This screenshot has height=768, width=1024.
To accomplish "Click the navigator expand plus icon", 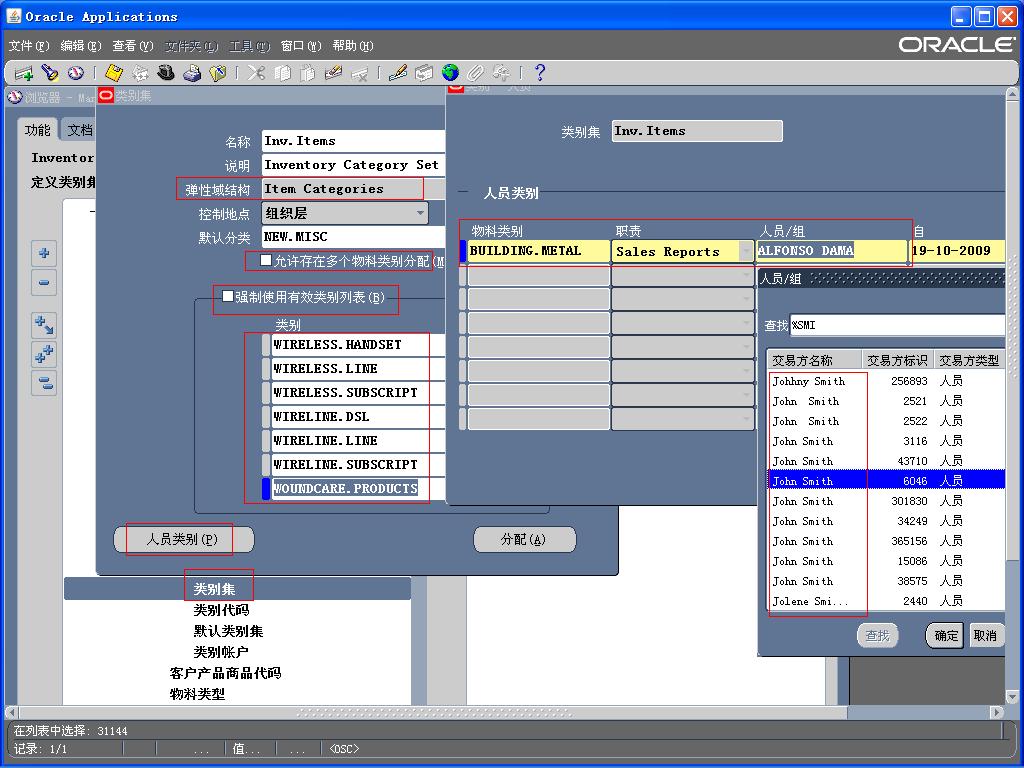I will point(44,253).
